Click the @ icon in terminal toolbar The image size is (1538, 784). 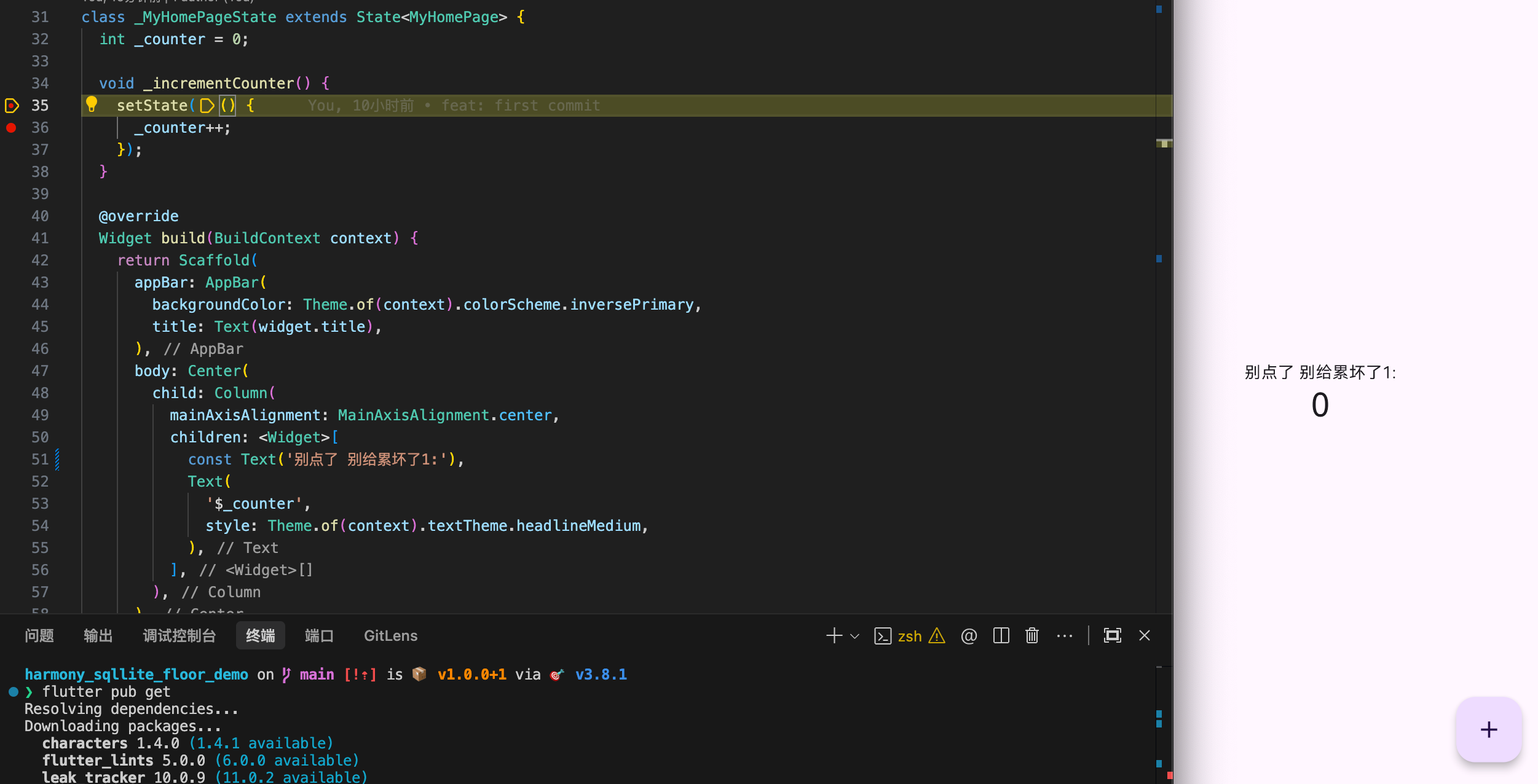point(969,635)
